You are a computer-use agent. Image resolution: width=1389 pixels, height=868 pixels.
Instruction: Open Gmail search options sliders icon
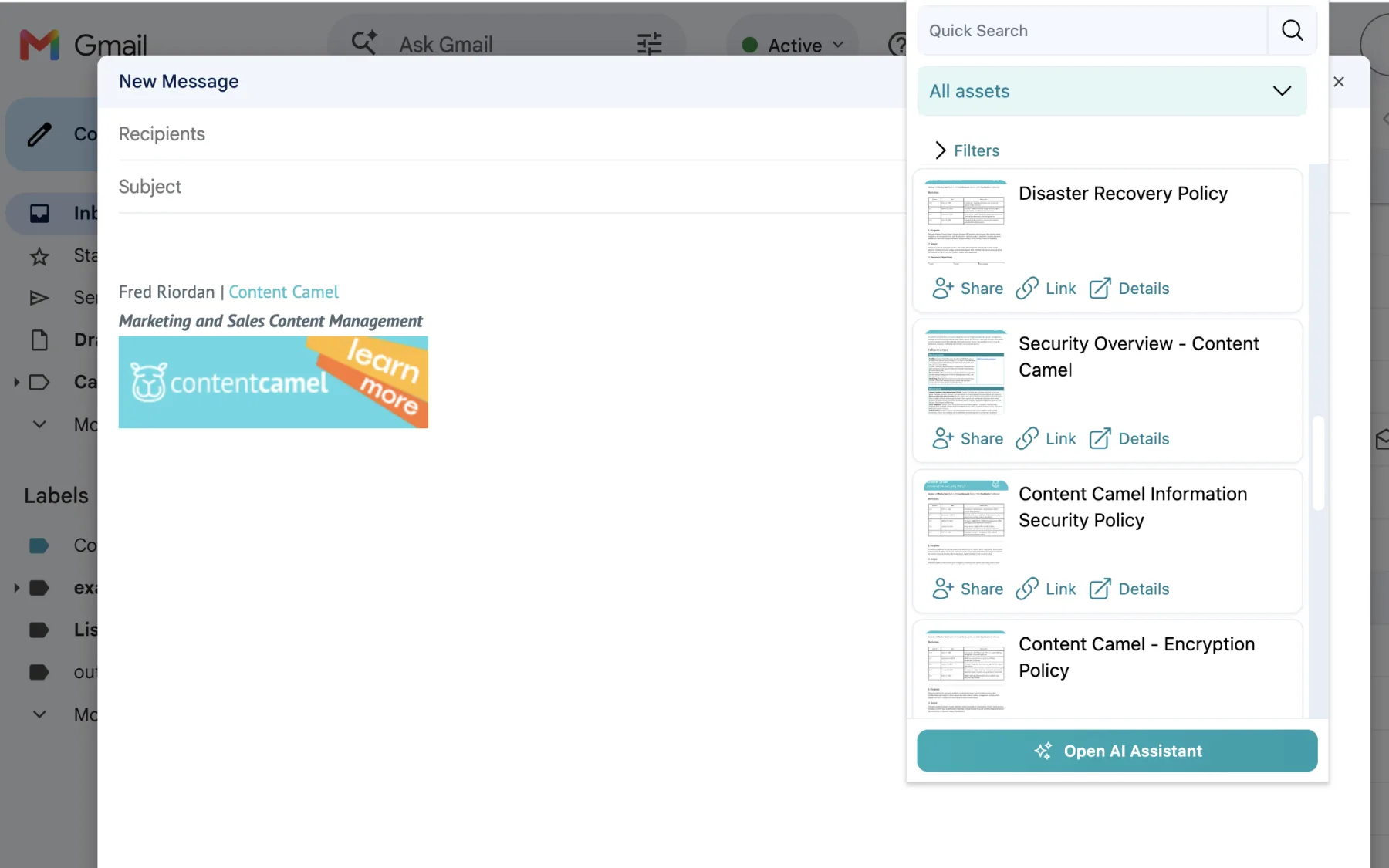[x=650, y=44]
